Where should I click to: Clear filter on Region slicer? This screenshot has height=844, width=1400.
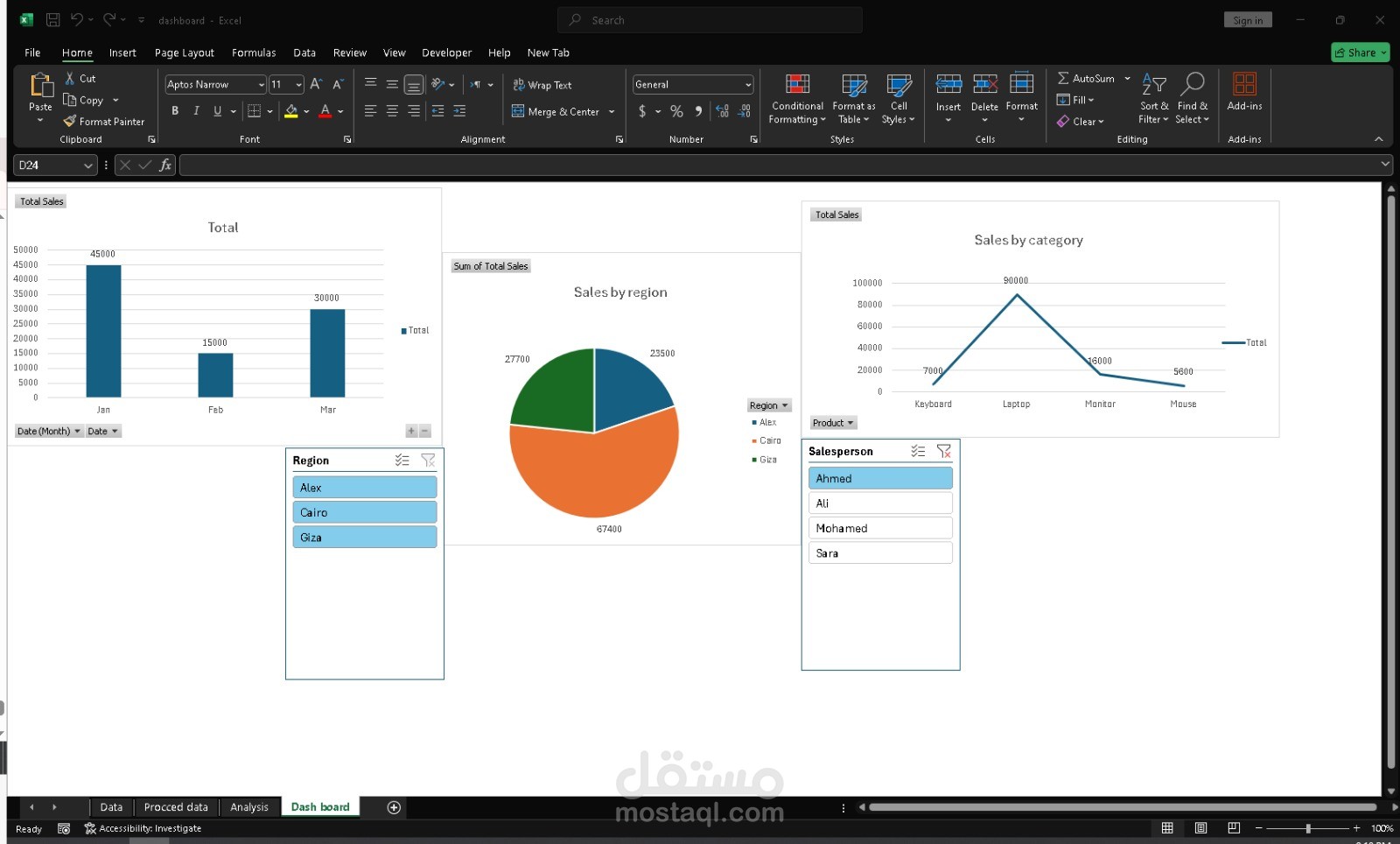[428, 460]
